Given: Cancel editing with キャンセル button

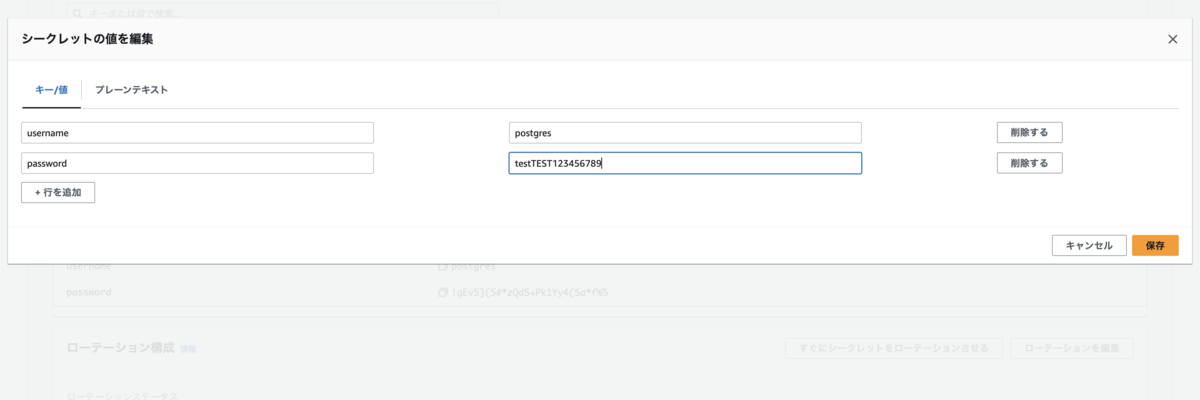Looking at the screenshot, I should [1089, 245].
